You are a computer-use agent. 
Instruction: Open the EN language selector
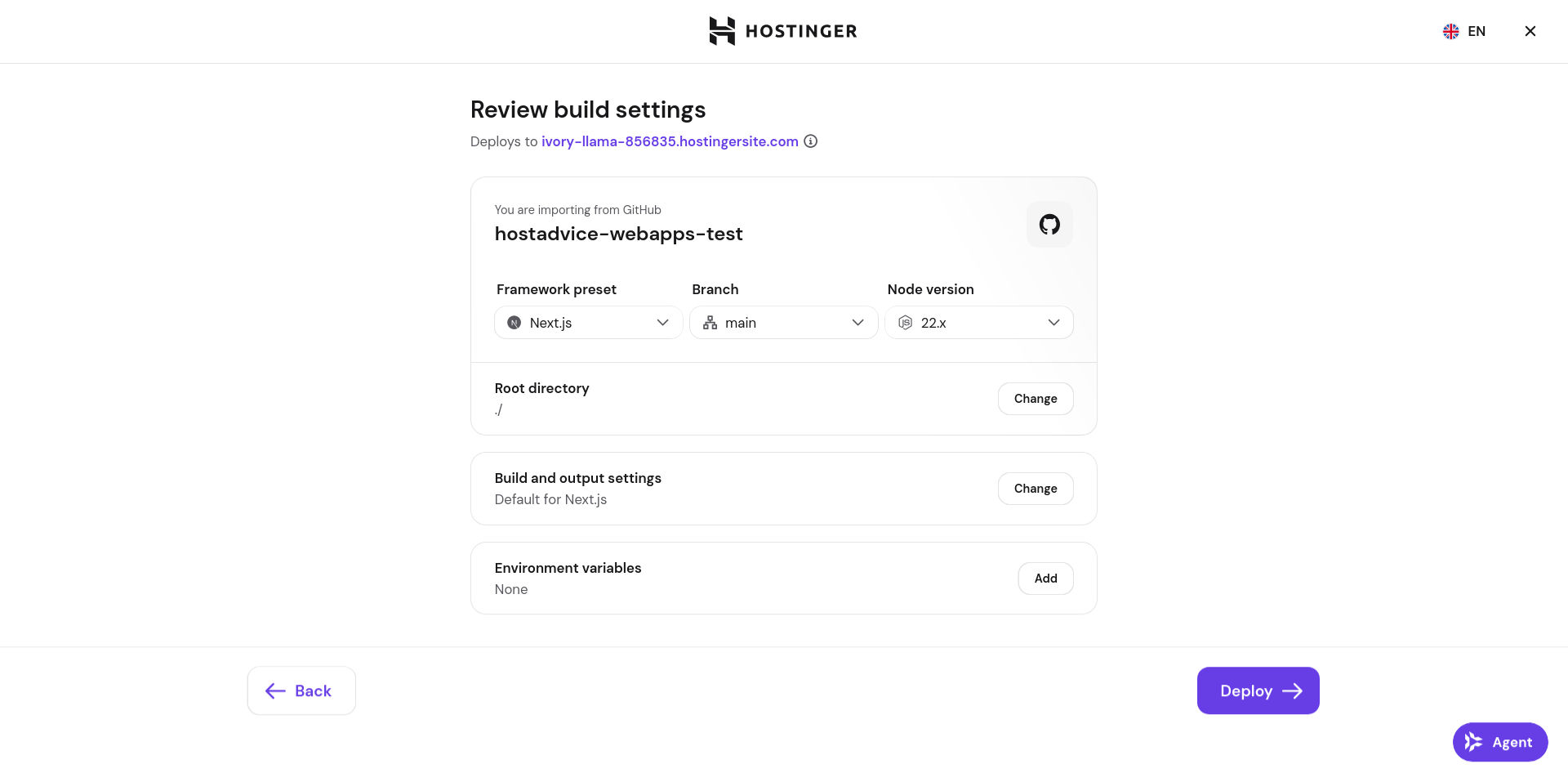pos(1464,31)
